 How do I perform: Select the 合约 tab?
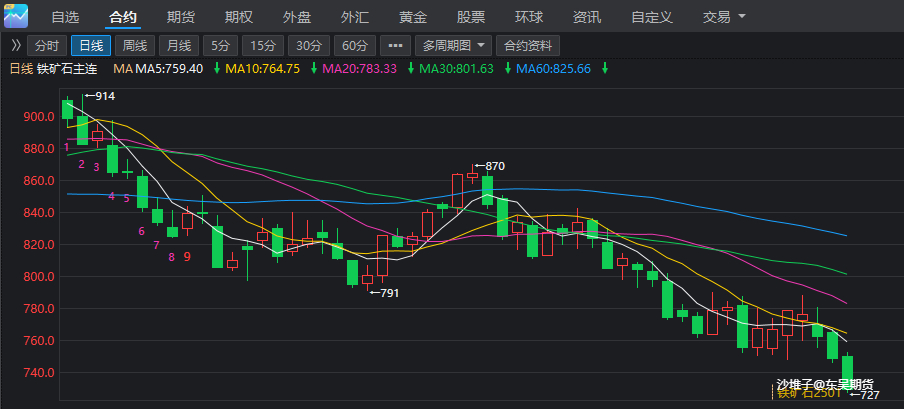pyautogui.click(x=123, y=17)
